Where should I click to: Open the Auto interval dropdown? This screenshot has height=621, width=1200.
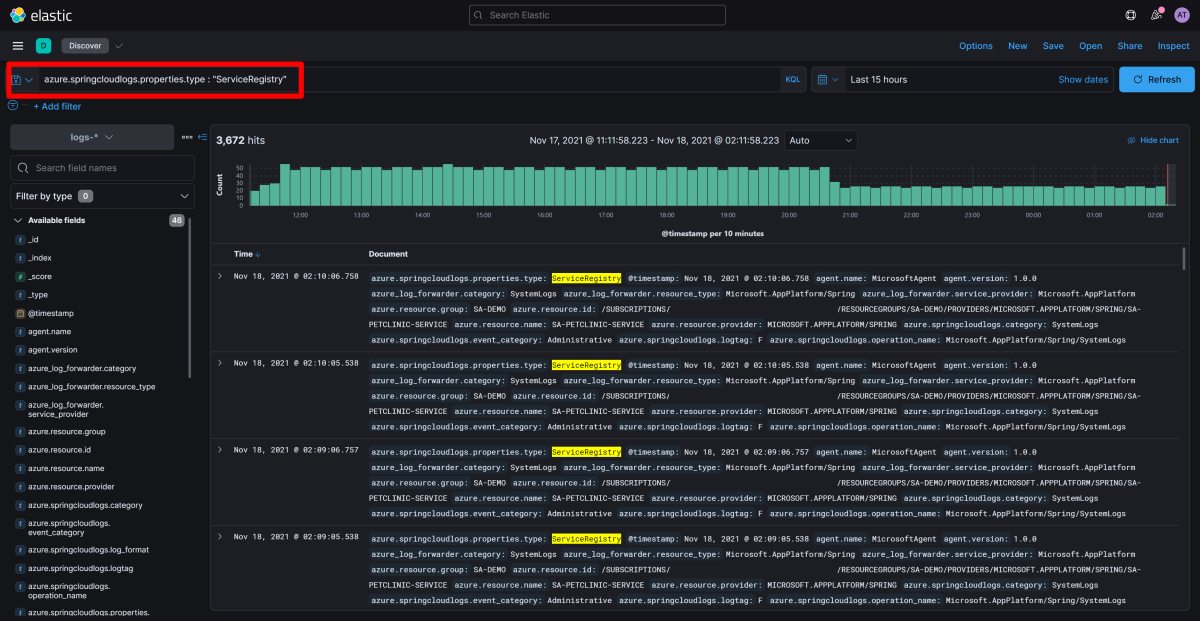click(820, 141)
